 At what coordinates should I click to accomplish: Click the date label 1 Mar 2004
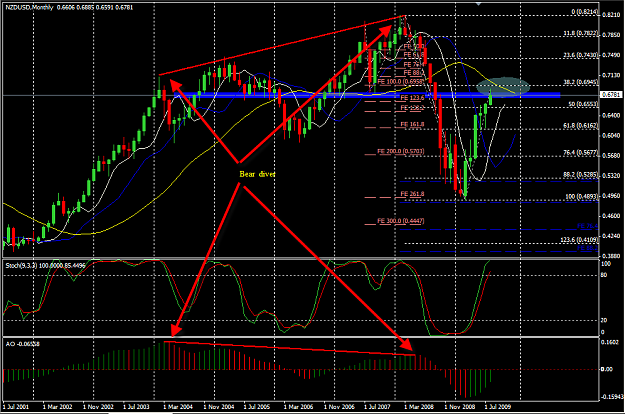coord(178,407)
